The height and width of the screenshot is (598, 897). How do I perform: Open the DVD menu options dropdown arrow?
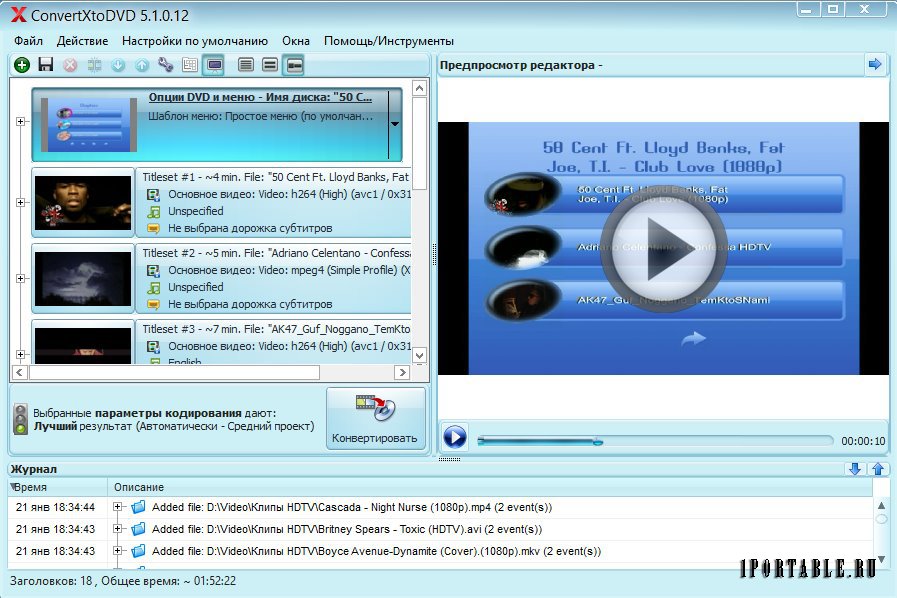click(x=395, y=124)
